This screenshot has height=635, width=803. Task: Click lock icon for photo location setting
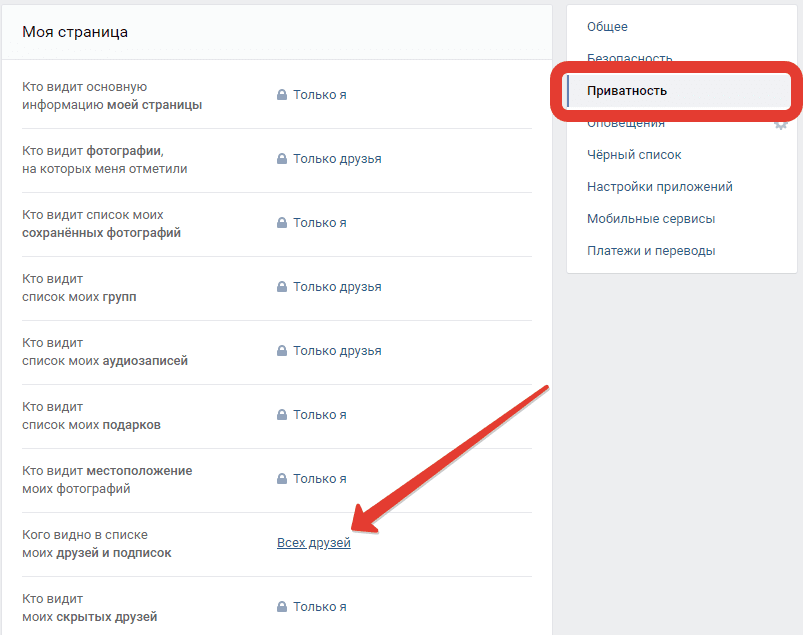pos(282,479)
